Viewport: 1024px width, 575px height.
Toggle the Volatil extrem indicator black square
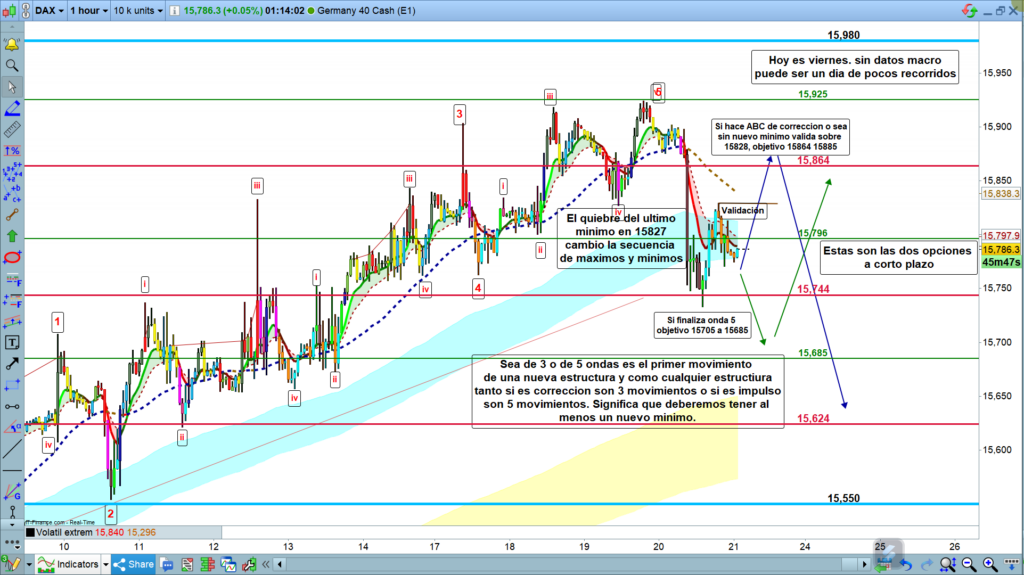coord(29,533)
